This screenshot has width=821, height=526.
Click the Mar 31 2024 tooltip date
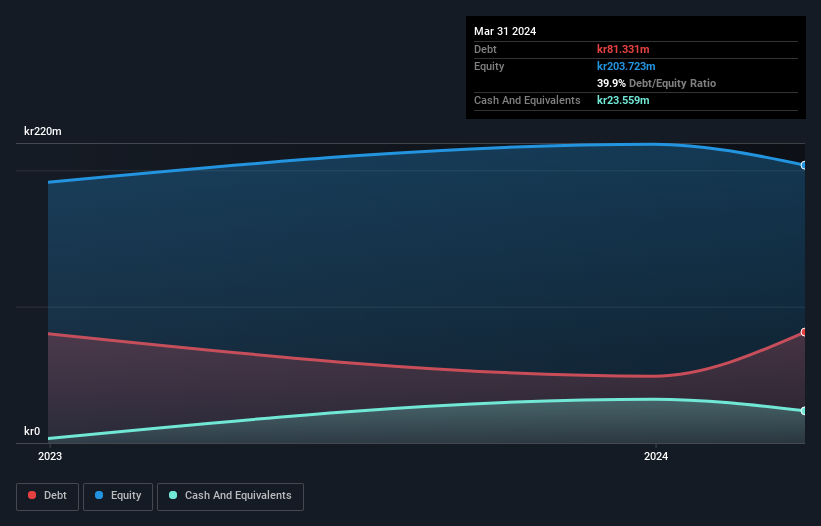[x=505, y=31]
